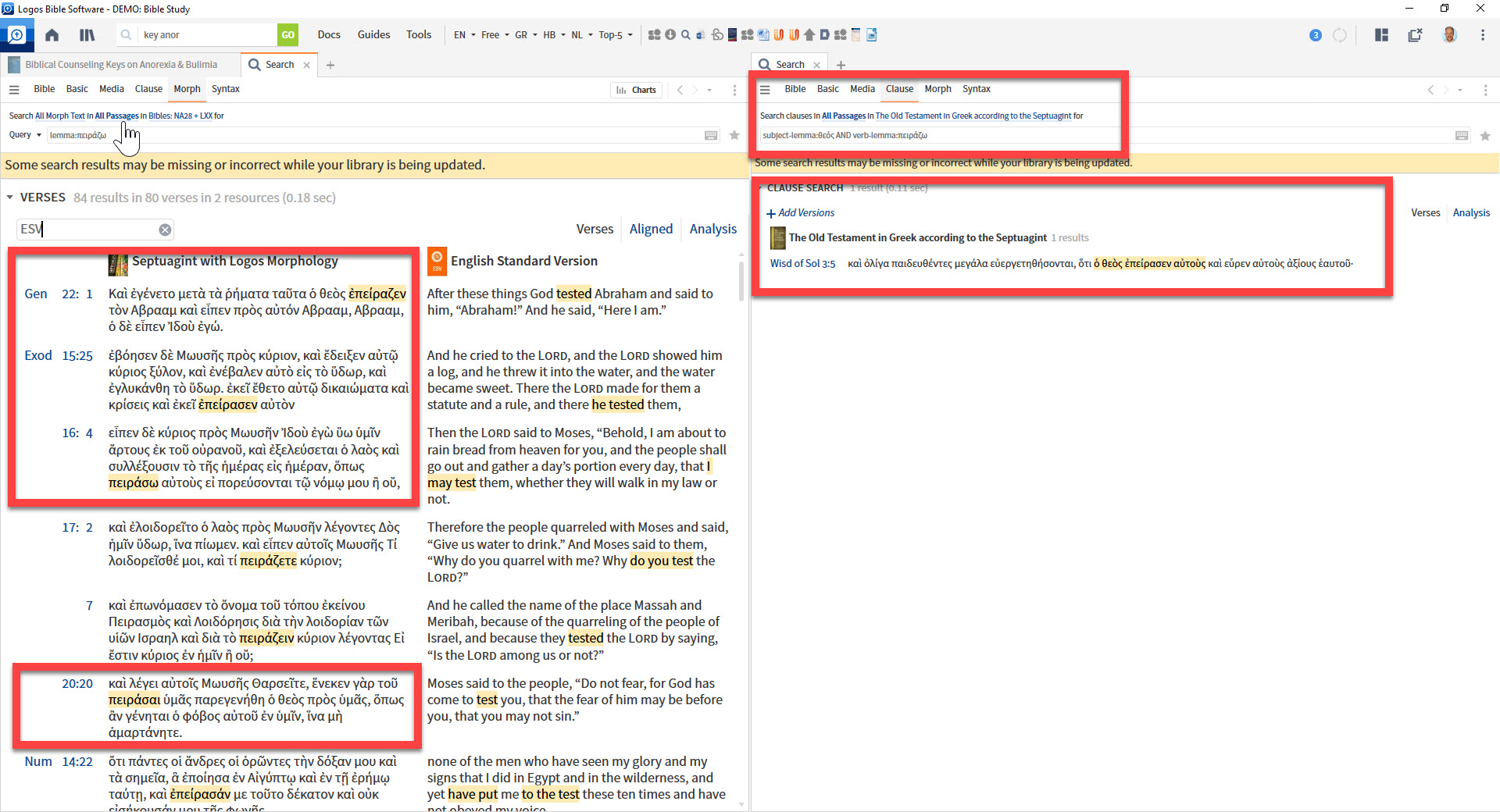Click the letter D shortcut icon
The height and width of the screenshot is (812, 1500).
tap(824, 34)
